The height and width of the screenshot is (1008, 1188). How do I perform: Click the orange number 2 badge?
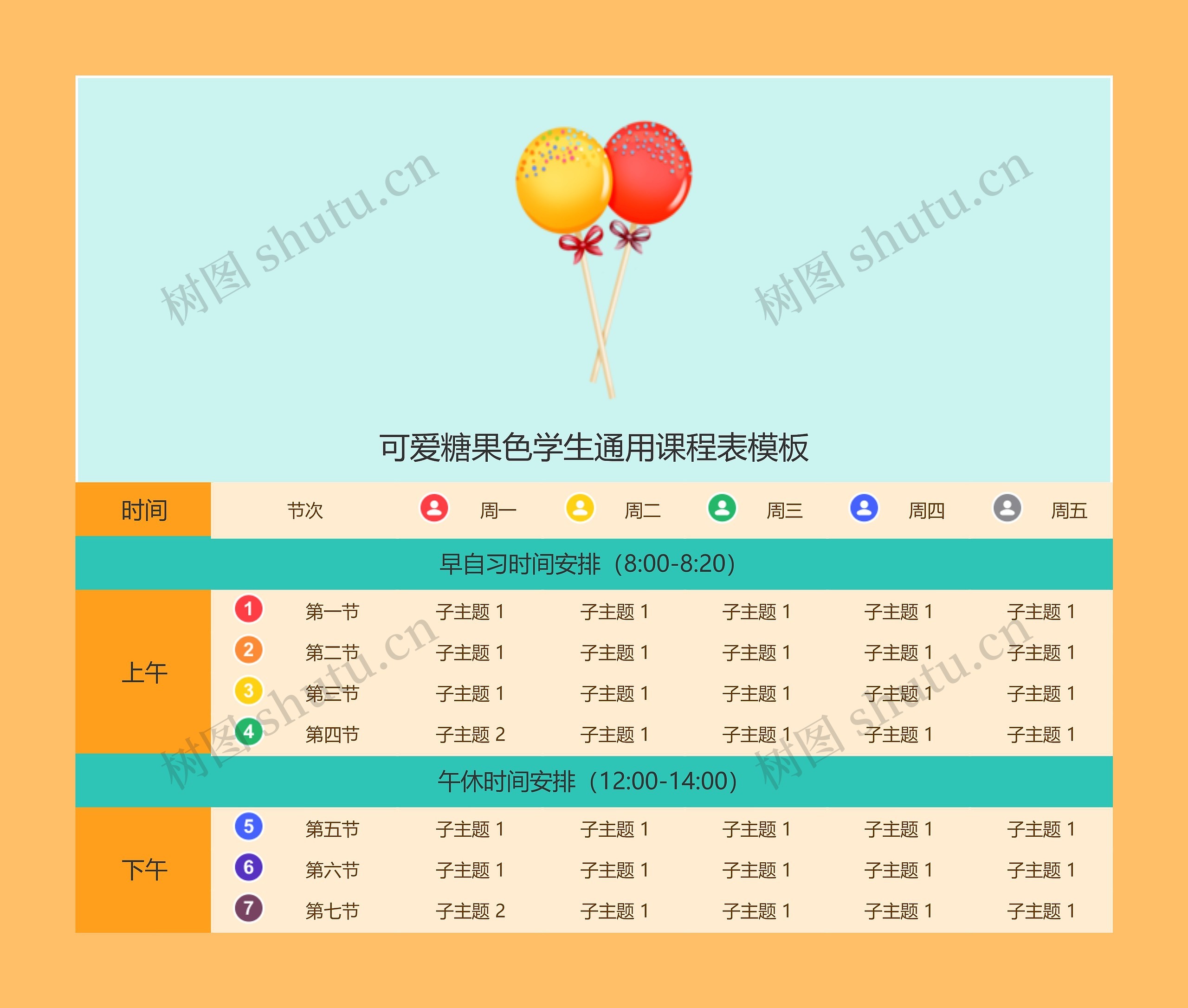[249, 650]
